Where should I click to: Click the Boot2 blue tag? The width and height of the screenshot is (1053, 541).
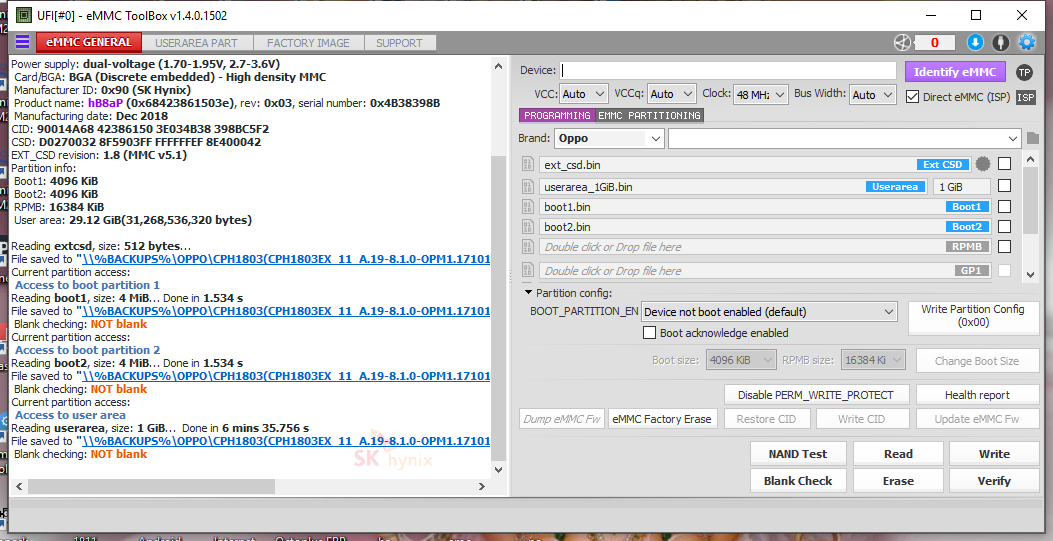click(967, 227)
